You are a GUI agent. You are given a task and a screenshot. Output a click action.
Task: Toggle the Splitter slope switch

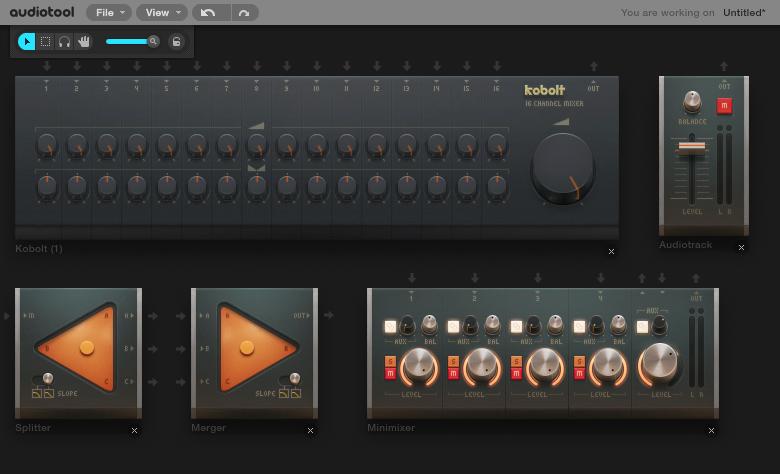pyautogui.click(x=44, y=379)
